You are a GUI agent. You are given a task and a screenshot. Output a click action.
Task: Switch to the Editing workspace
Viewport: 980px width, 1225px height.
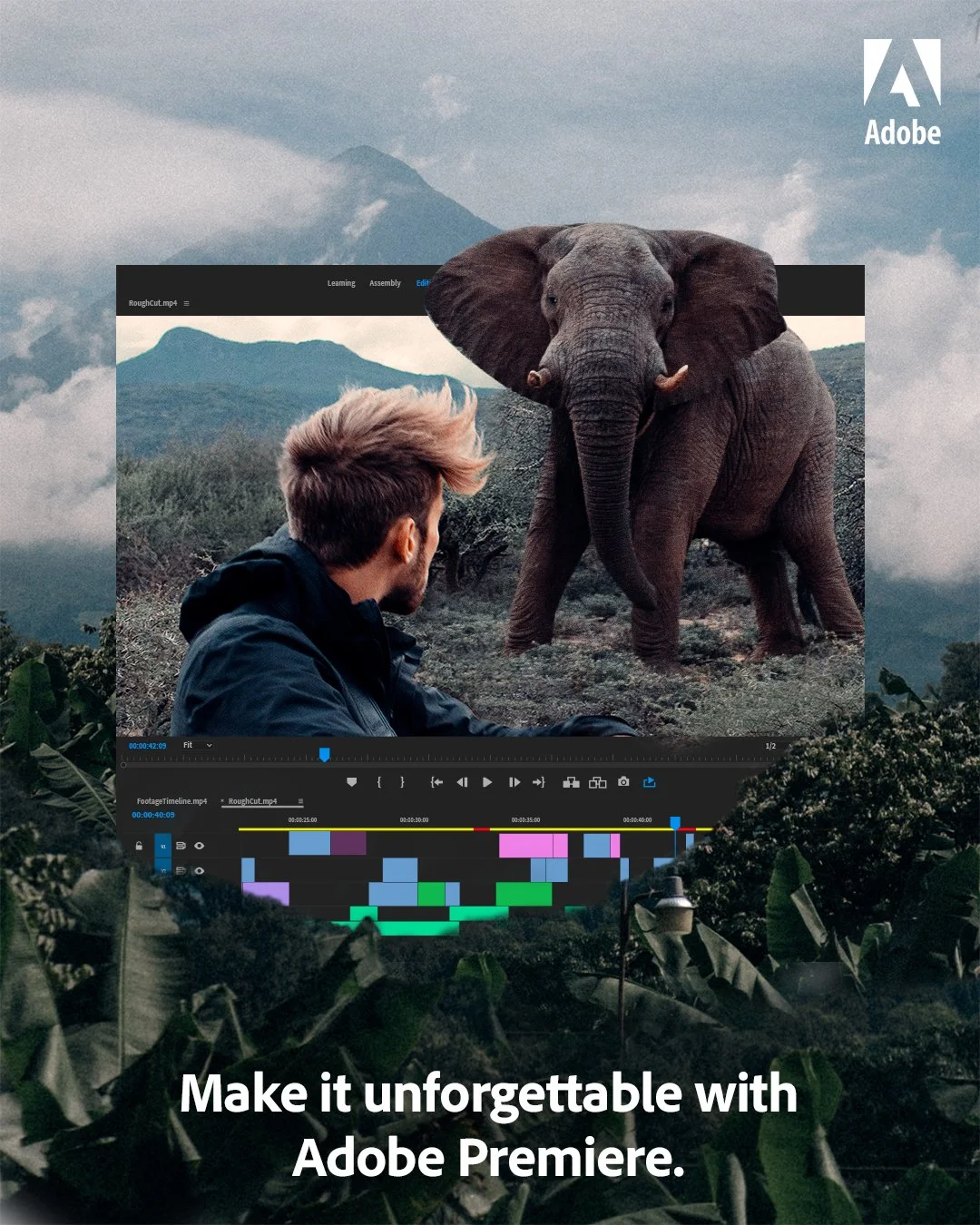[x=423, y=283]
